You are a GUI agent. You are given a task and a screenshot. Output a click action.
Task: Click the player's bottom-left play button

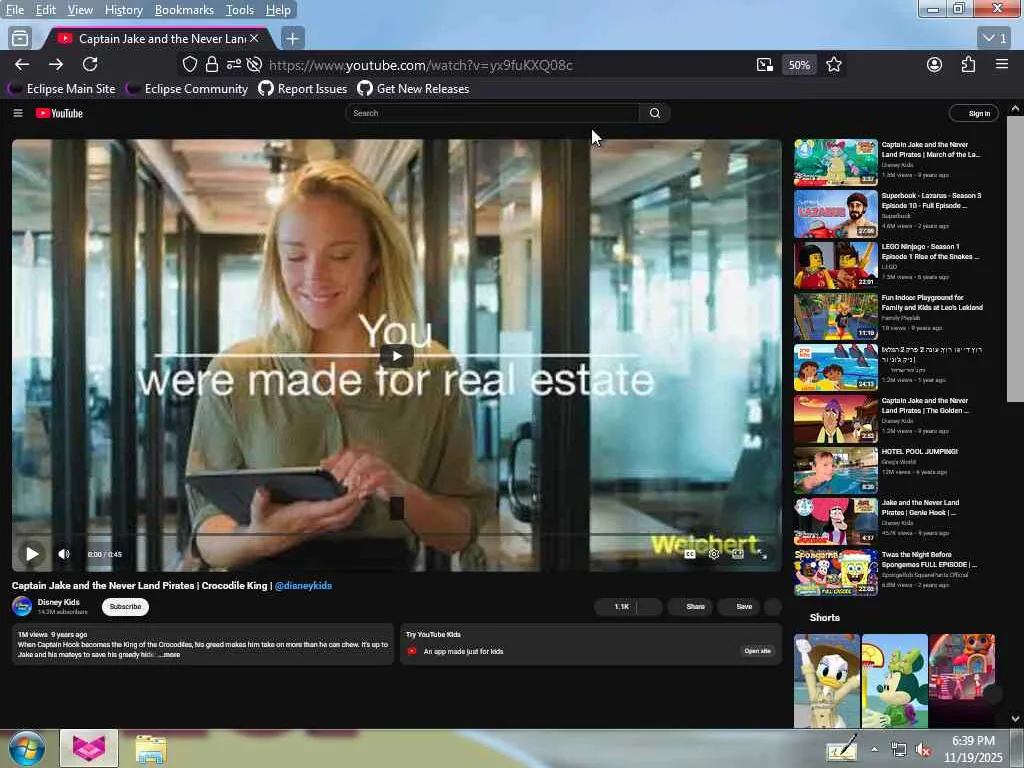[32, 554]
